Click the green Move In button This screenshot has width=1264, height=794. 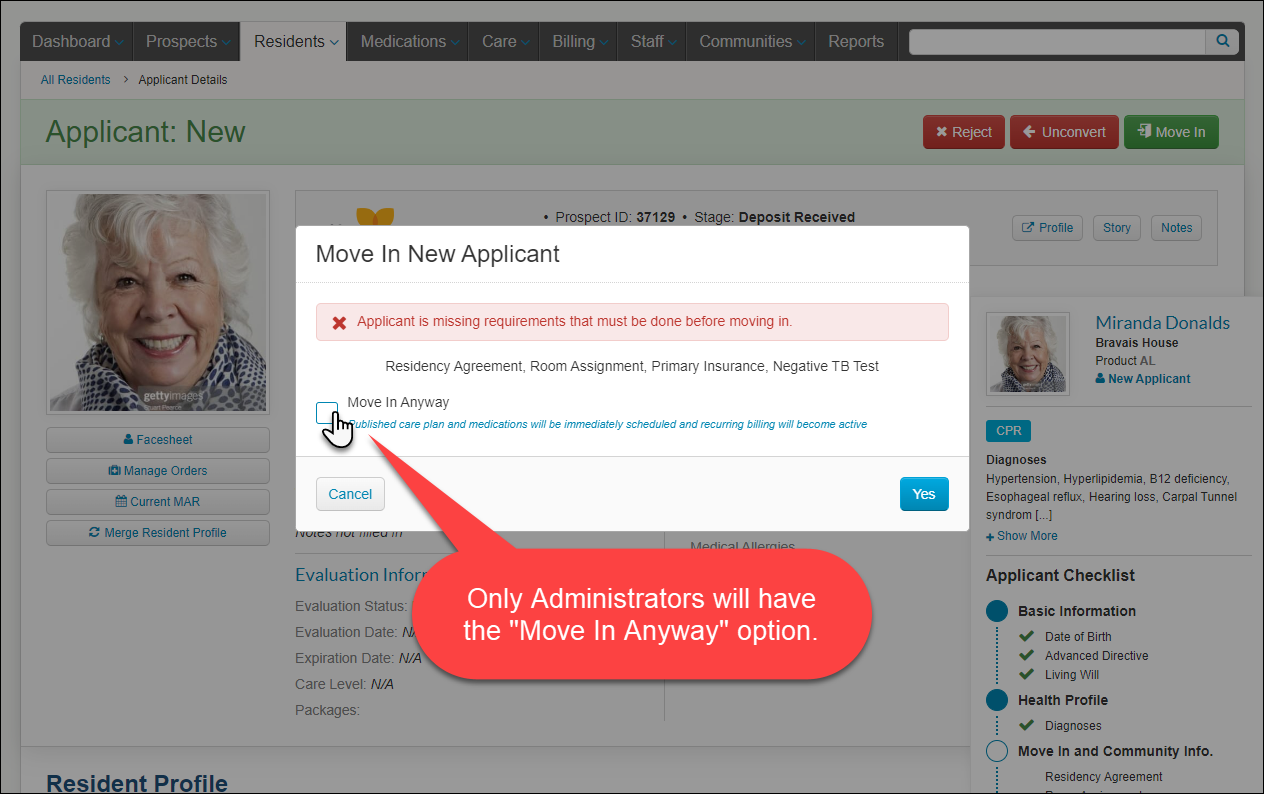coord(1171,132)
